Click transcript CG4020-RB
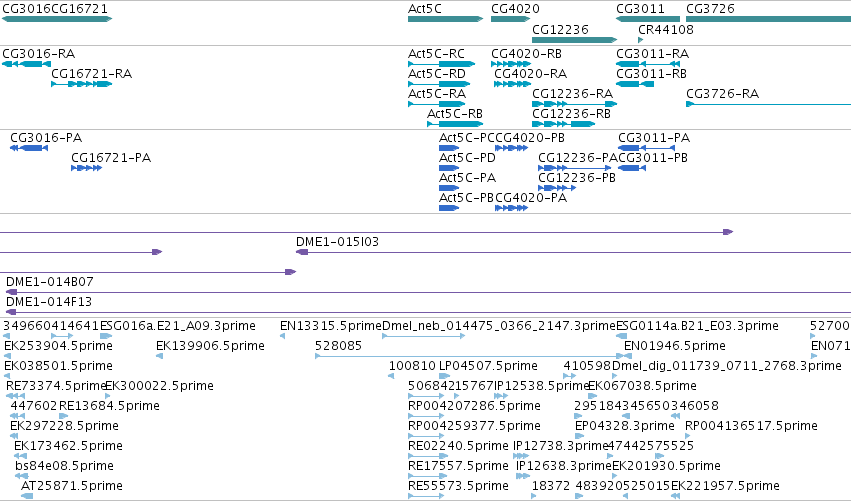The width and height of the screenshot is (851, 501). [511, 64]
